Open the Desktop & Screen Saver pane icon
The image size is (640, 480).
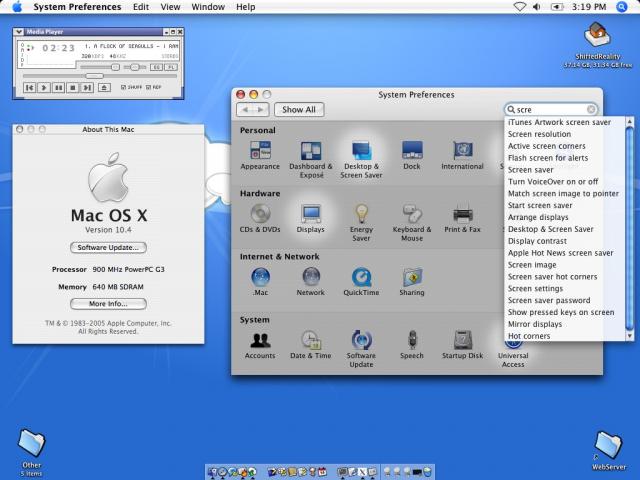pyautogui.click(x=361, y=159)
